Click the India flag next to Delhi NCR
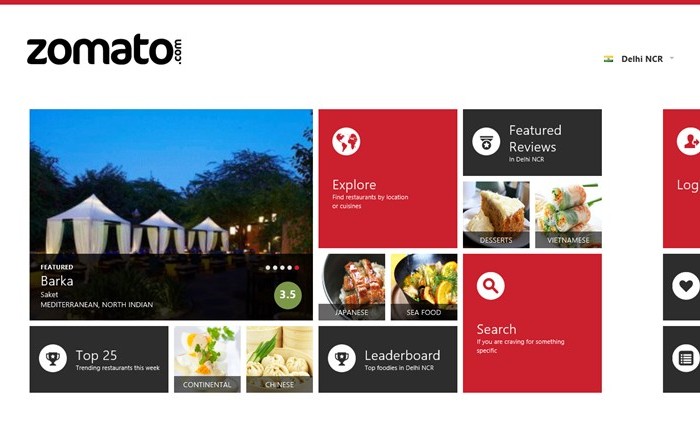The width and height of the screenshot is (700, 427). coord(608,59)
